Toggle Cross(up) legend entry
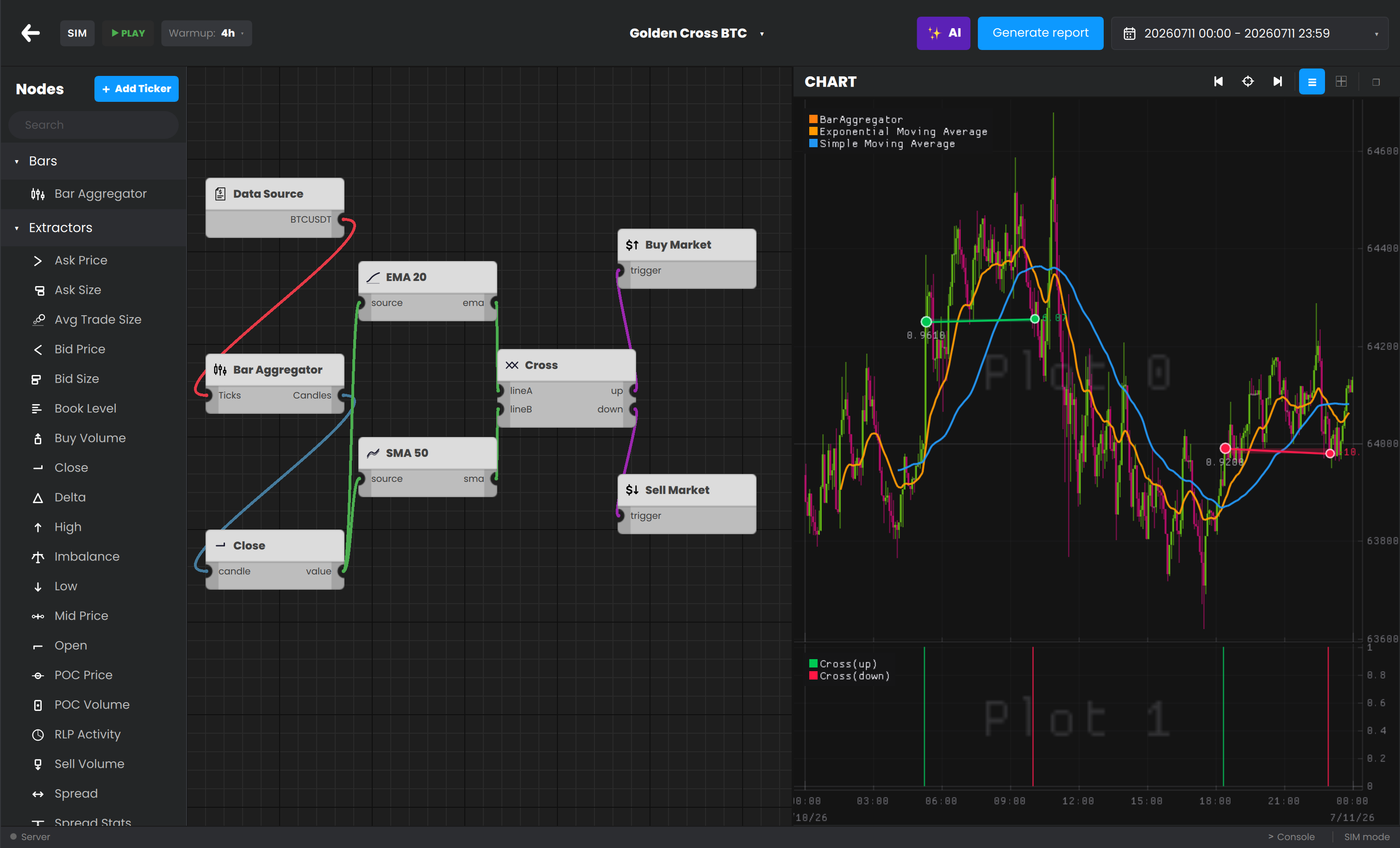The width and height of the screenshot is (1400, 848). click(x=843, y=663)
